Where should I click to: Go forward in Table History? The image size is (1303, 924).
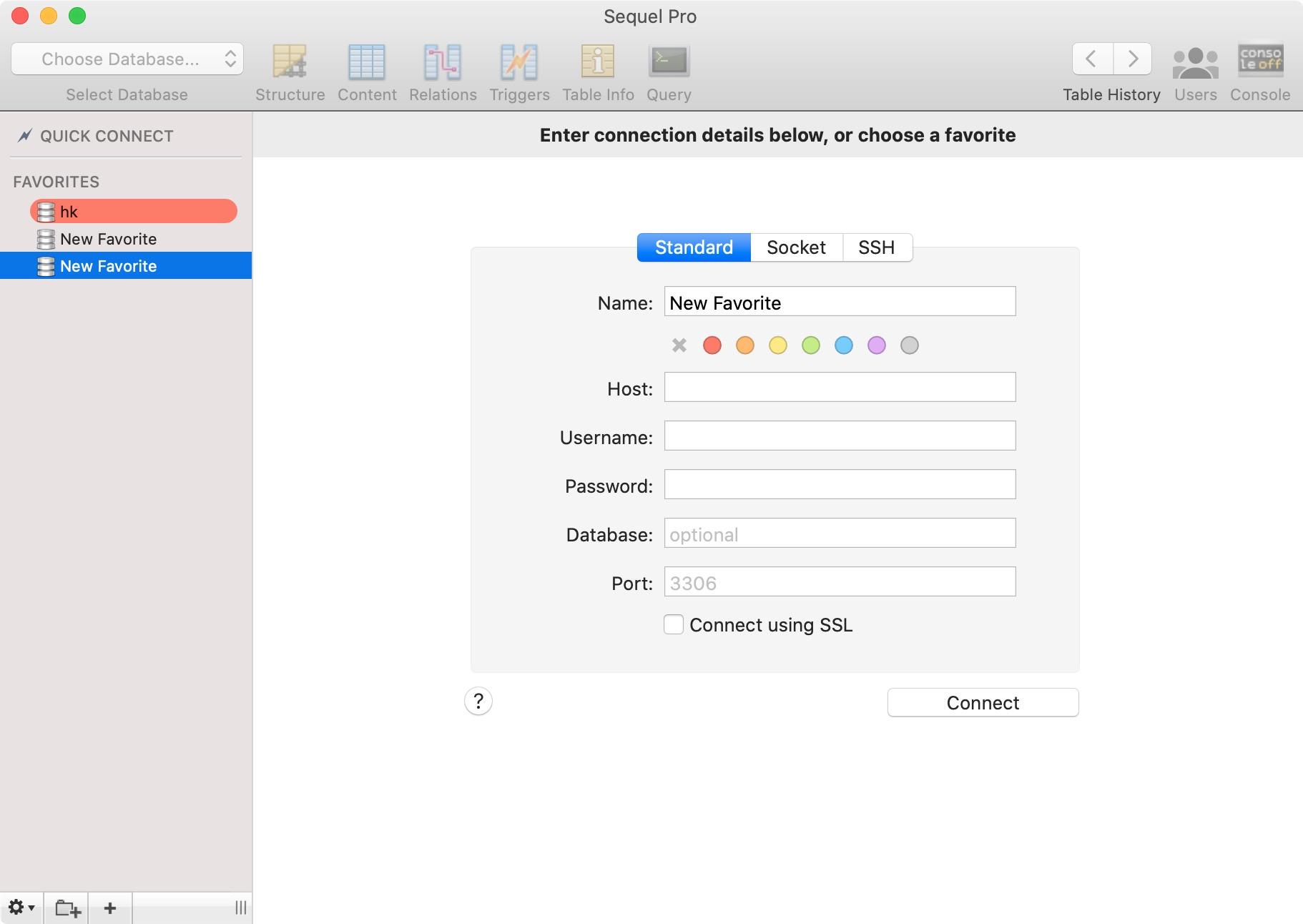tap(1132, 59)
